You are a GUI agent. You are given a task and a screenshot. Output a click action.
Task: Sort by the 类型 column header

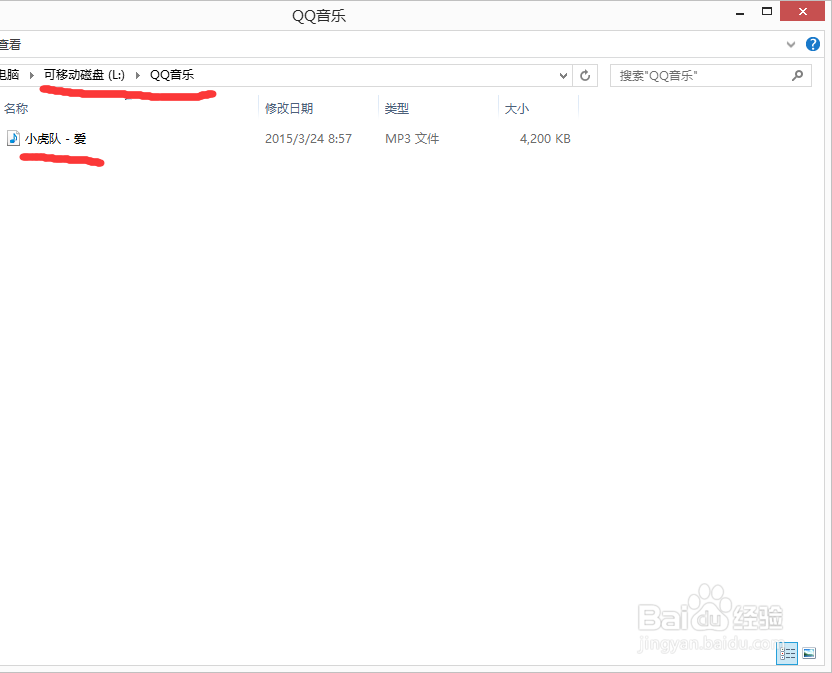point(396,108)
